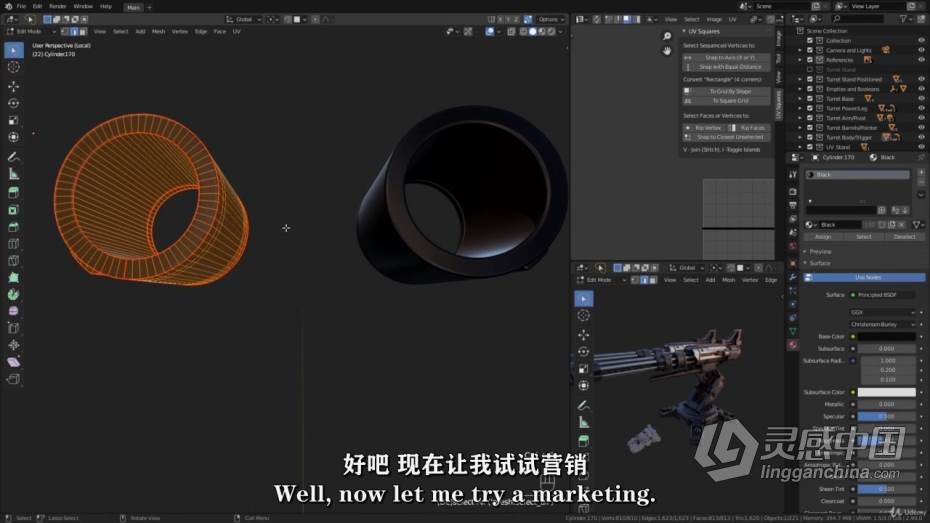Select the Knife tool
This screenshot has width=930, height=523.
click(14, 260)
